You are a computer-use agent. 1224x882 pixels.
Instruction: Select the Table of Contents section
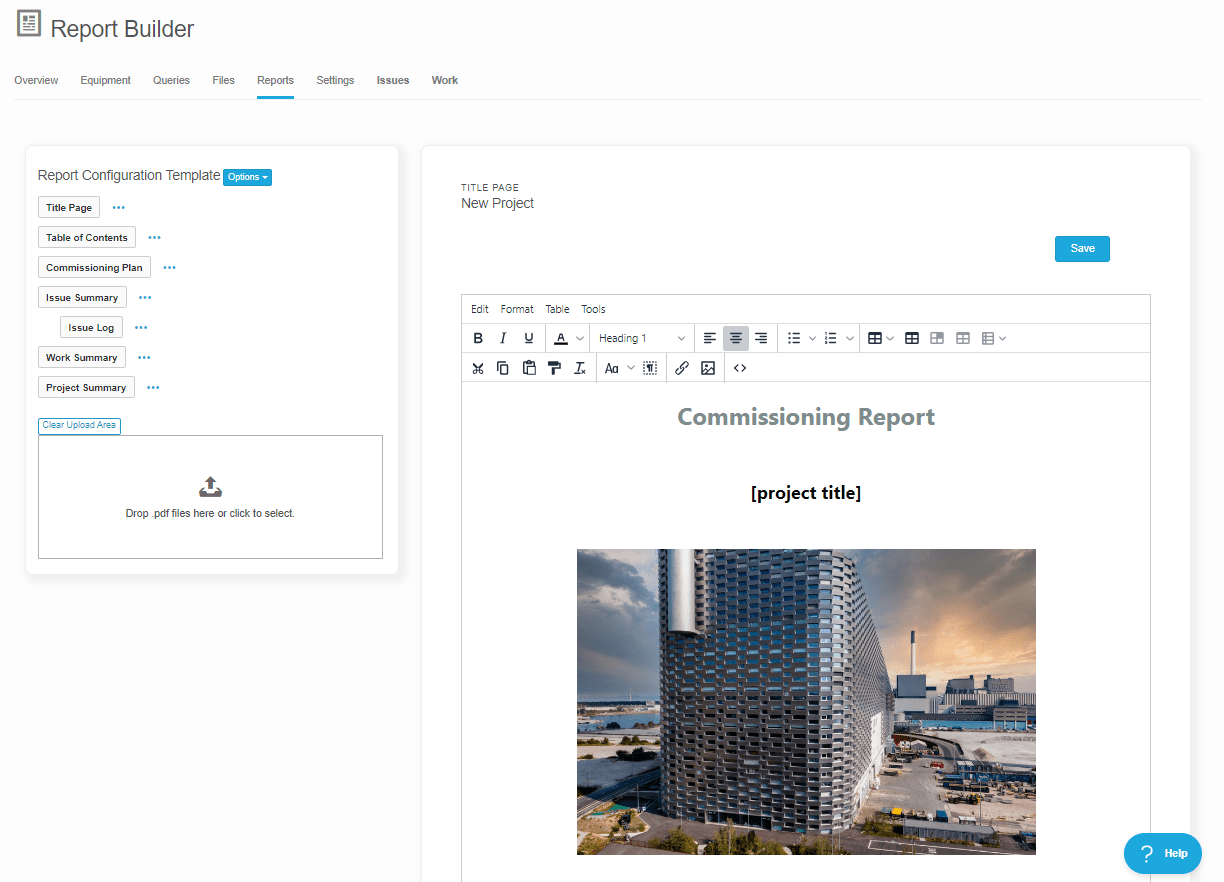tap(87, 238)
